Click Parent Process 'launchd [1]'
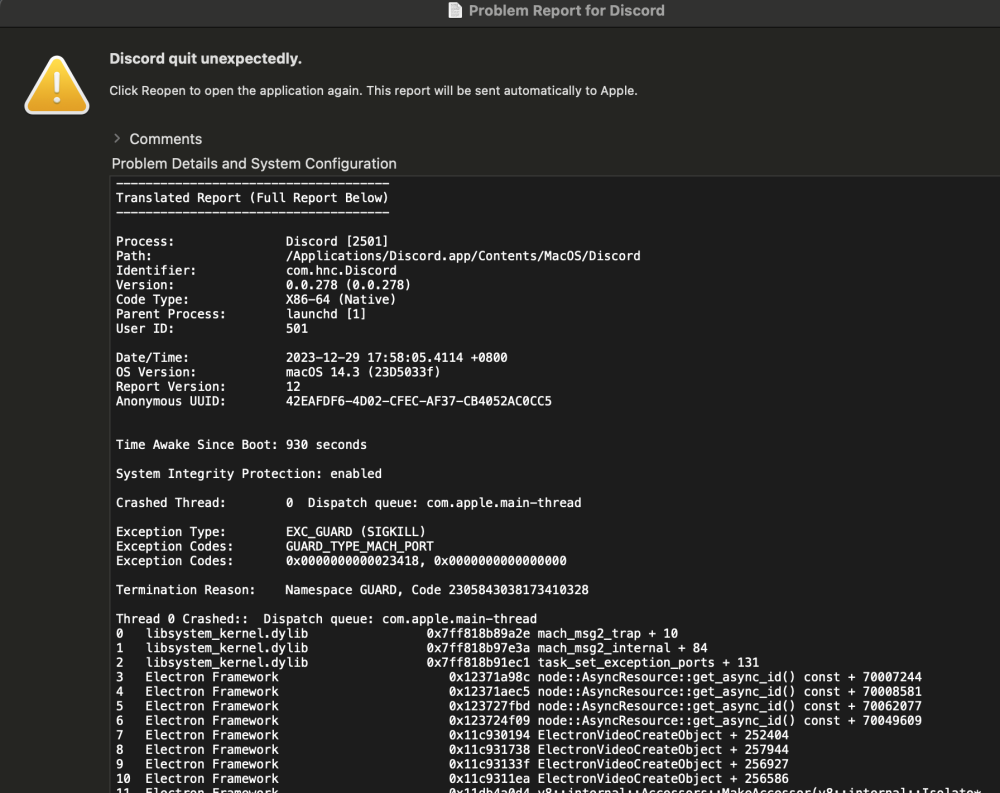The width and height of the screenshot is (1000, 793). tap(326, 314)
